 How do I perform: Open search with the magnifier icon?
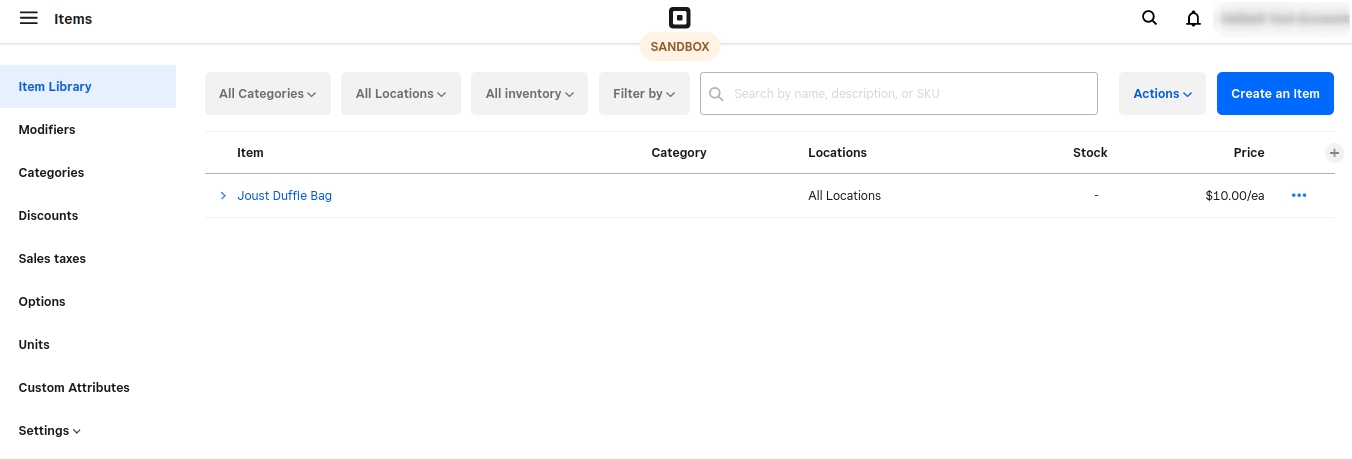click(x=1150, y=18)
